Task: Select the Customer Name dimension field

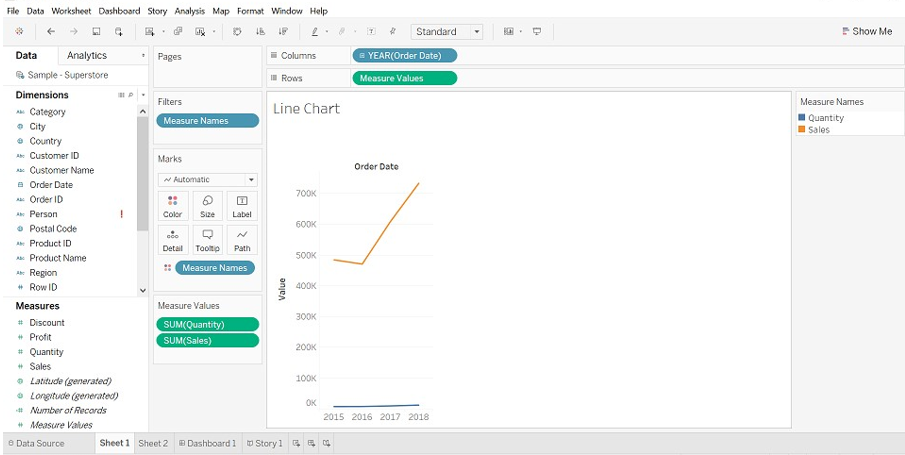Action: pos(62,170)
